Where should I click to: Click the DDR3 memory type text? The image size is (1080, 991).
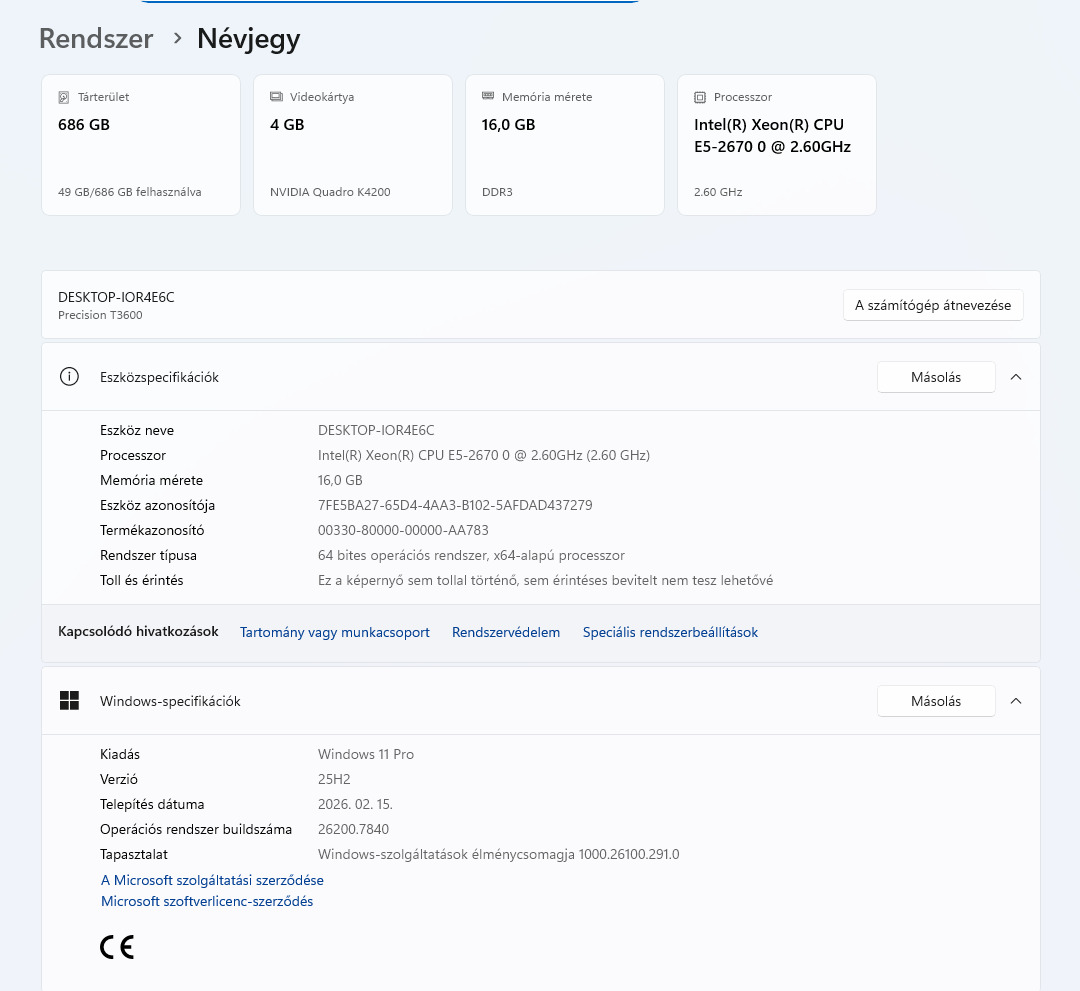coord(497,192)
